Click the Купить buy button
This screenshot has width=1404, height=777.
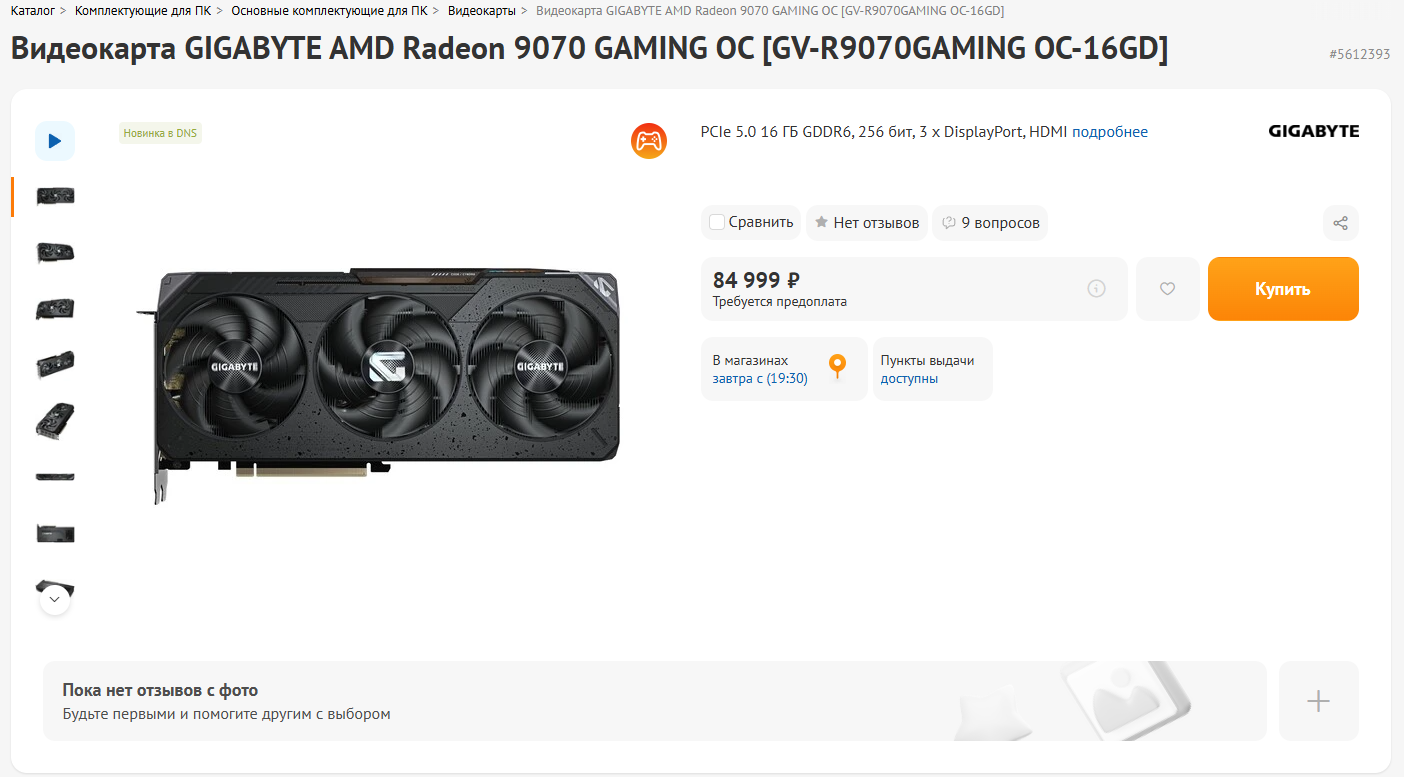click(1283, 289)
